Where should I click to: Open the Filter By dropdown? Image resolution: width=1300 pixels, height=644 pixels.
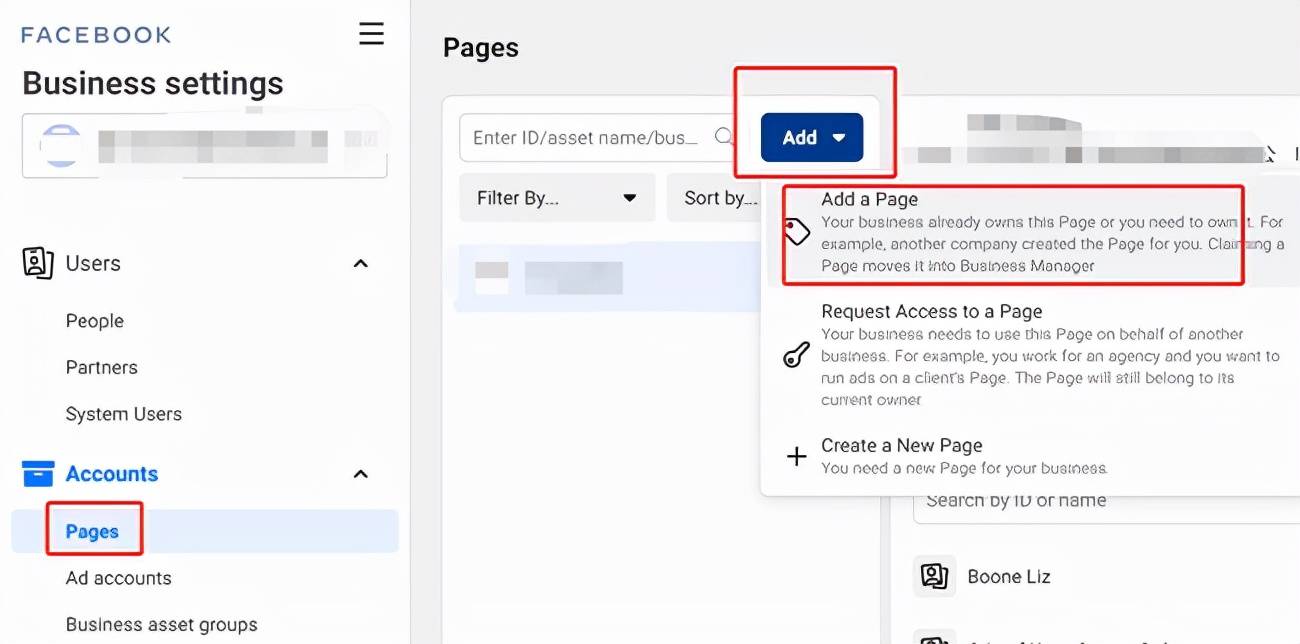(x=557, y=198)
